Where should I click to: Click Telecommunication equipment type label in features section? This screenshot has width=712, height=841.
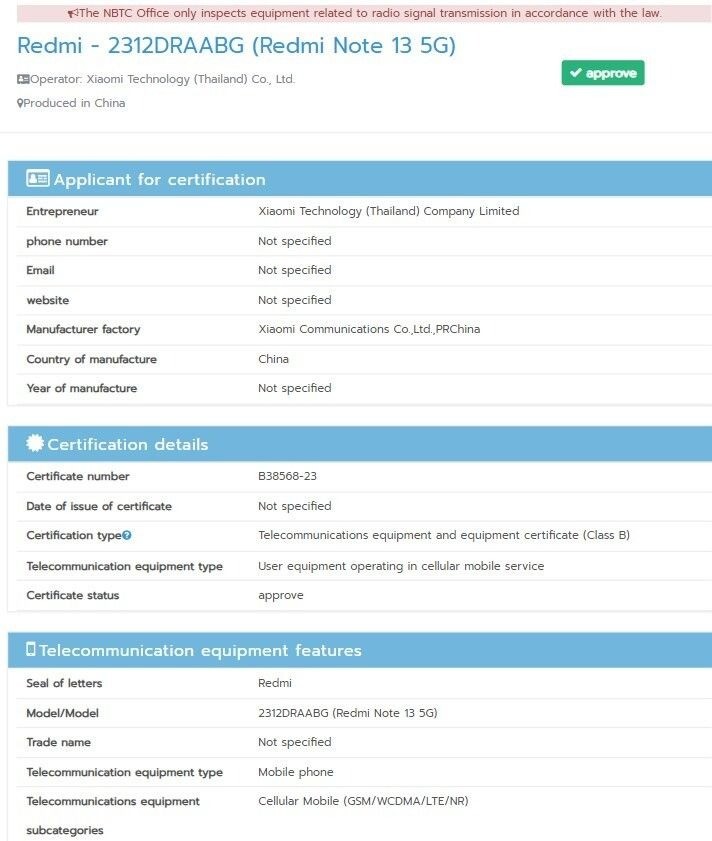point(124,772)
